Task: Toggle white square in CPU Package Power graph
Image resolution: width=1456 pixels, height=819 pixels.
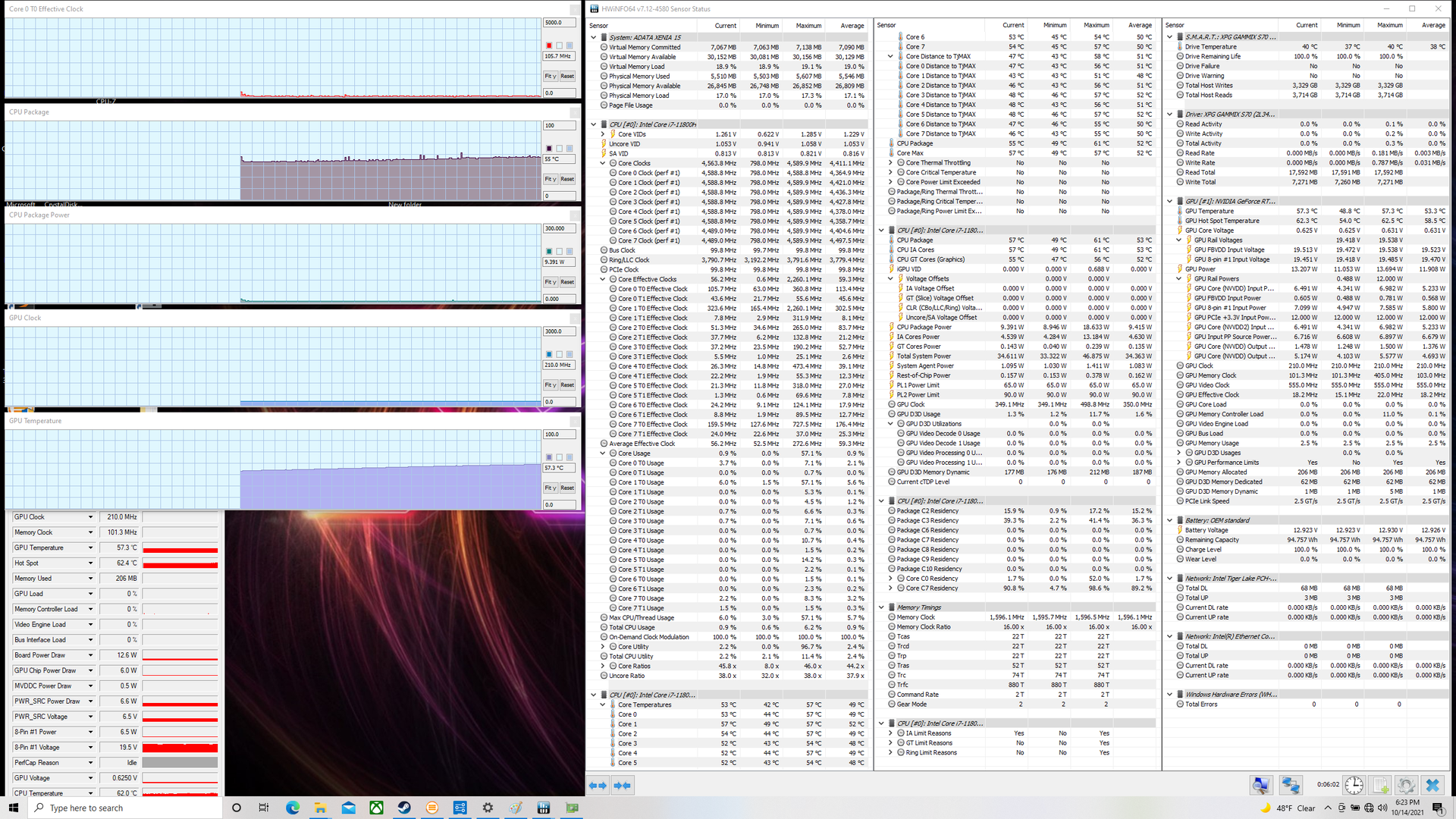Action: (560, 251)
